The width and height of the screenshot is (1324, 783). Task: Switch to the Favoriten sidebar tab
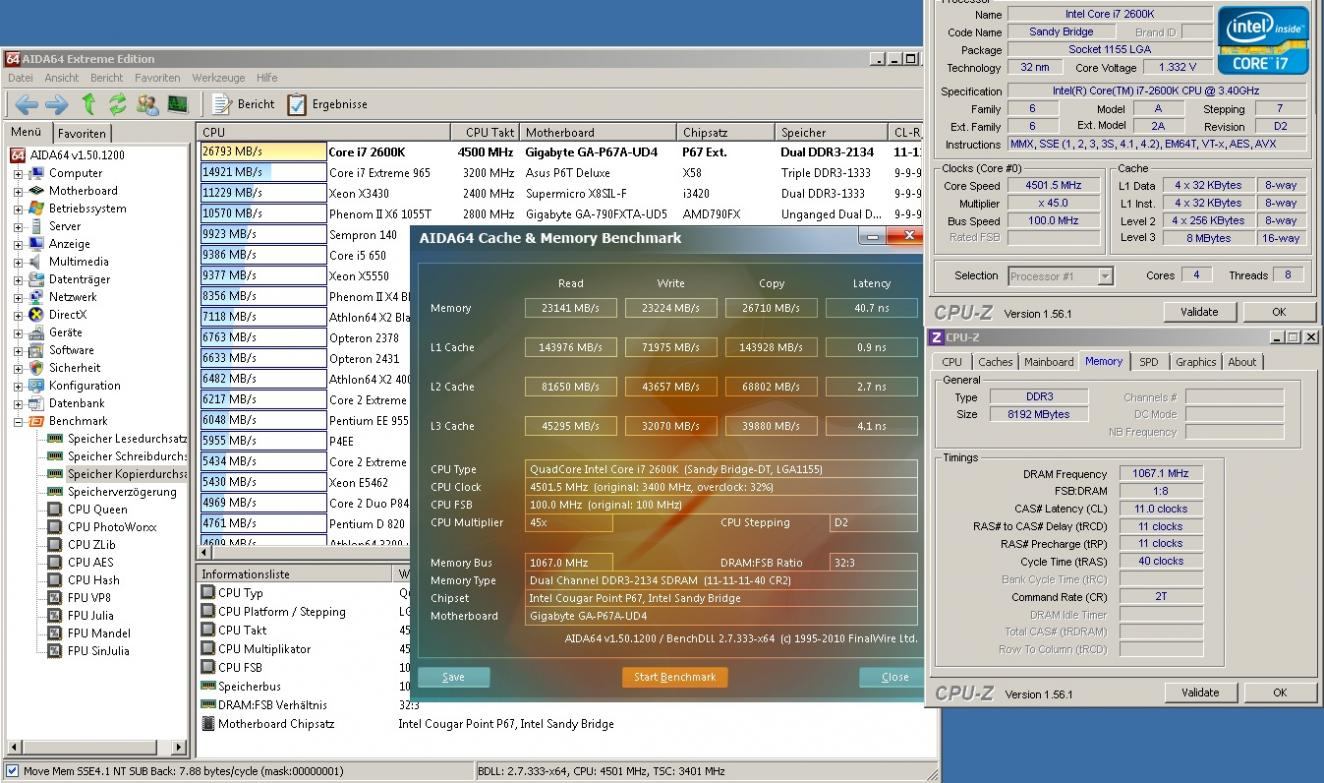[x=82, y=132]
